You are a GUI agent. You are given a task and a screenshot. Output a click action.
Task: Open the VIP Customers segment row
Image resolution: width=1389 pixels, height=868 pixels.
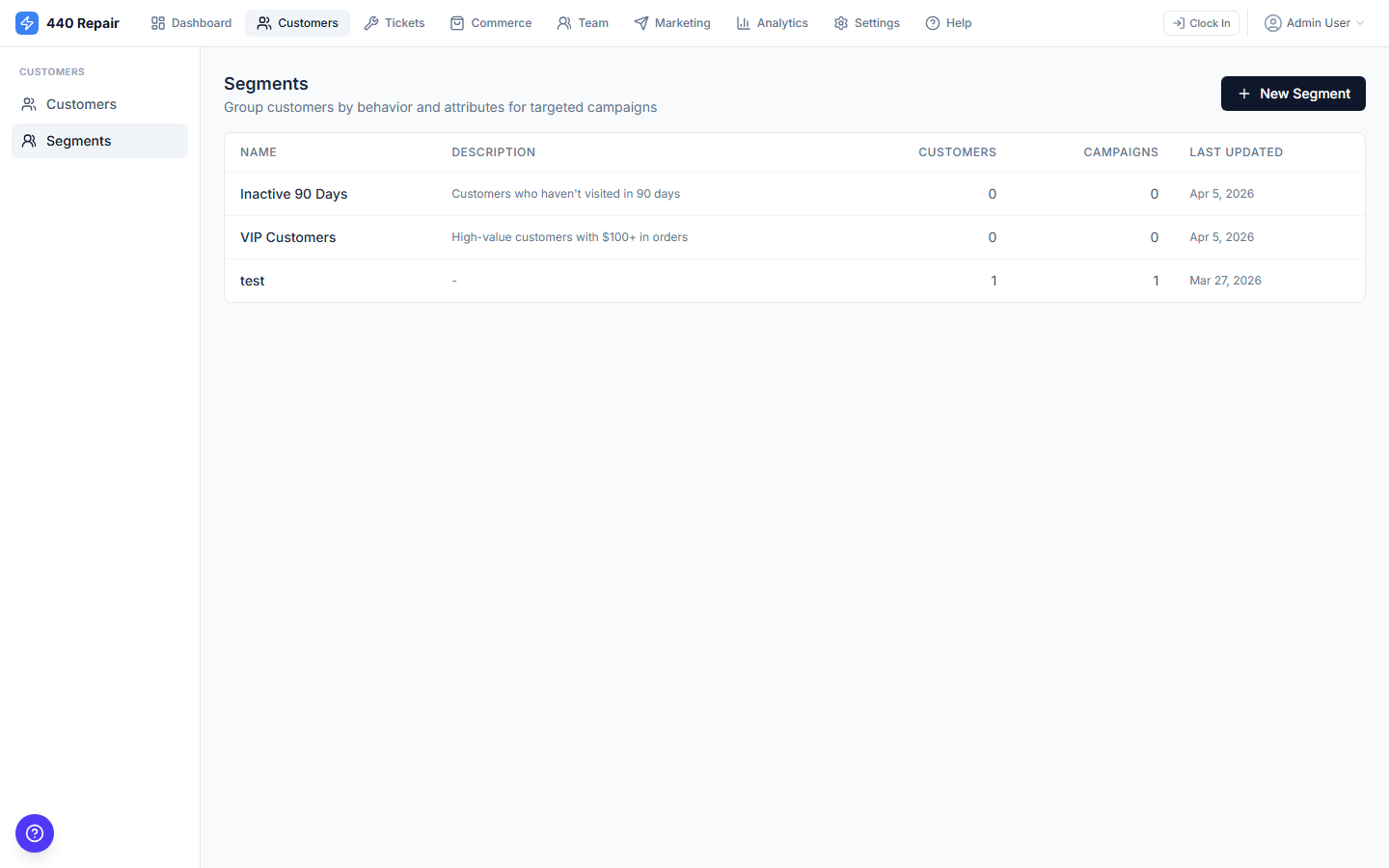tap(287, 237)
